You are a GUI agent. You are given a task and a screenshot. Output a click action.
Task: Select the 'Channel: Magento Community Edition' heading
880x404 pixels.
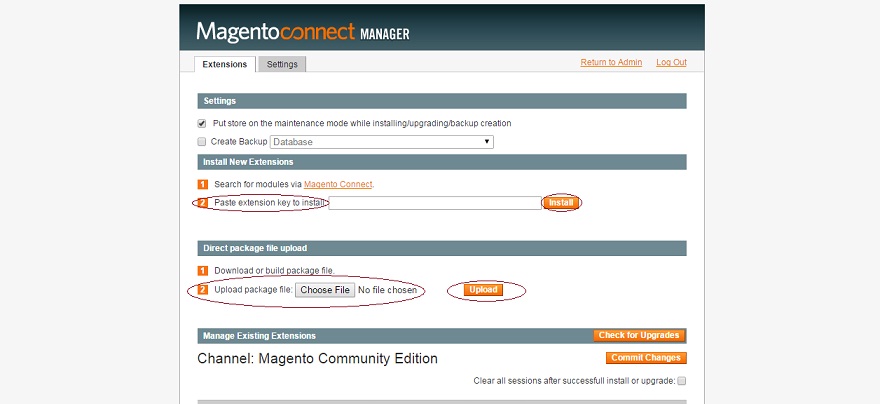[318, 359]
